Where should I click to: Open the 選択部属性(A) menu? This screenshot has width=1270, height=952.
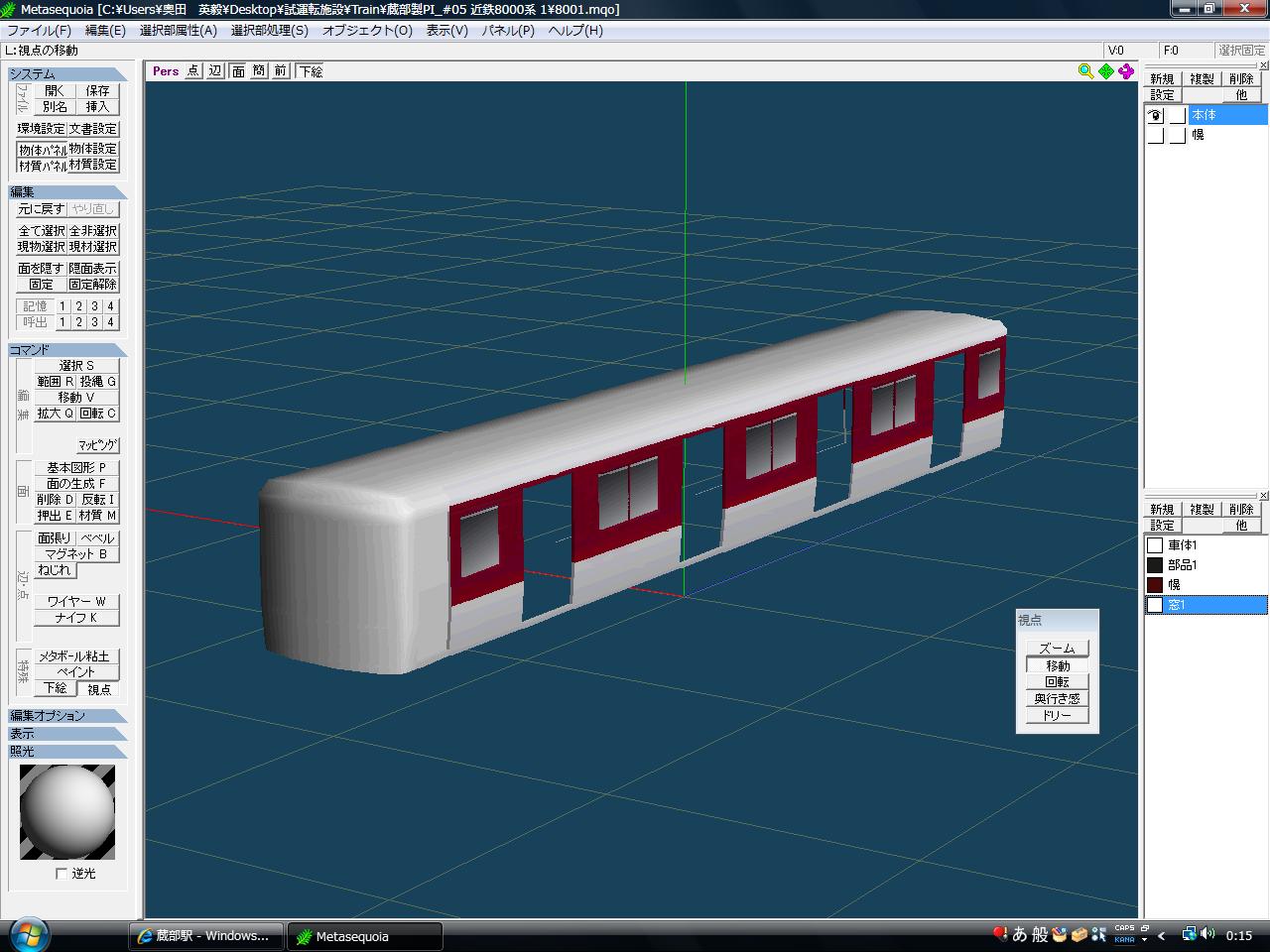click(x=178, y=31)
